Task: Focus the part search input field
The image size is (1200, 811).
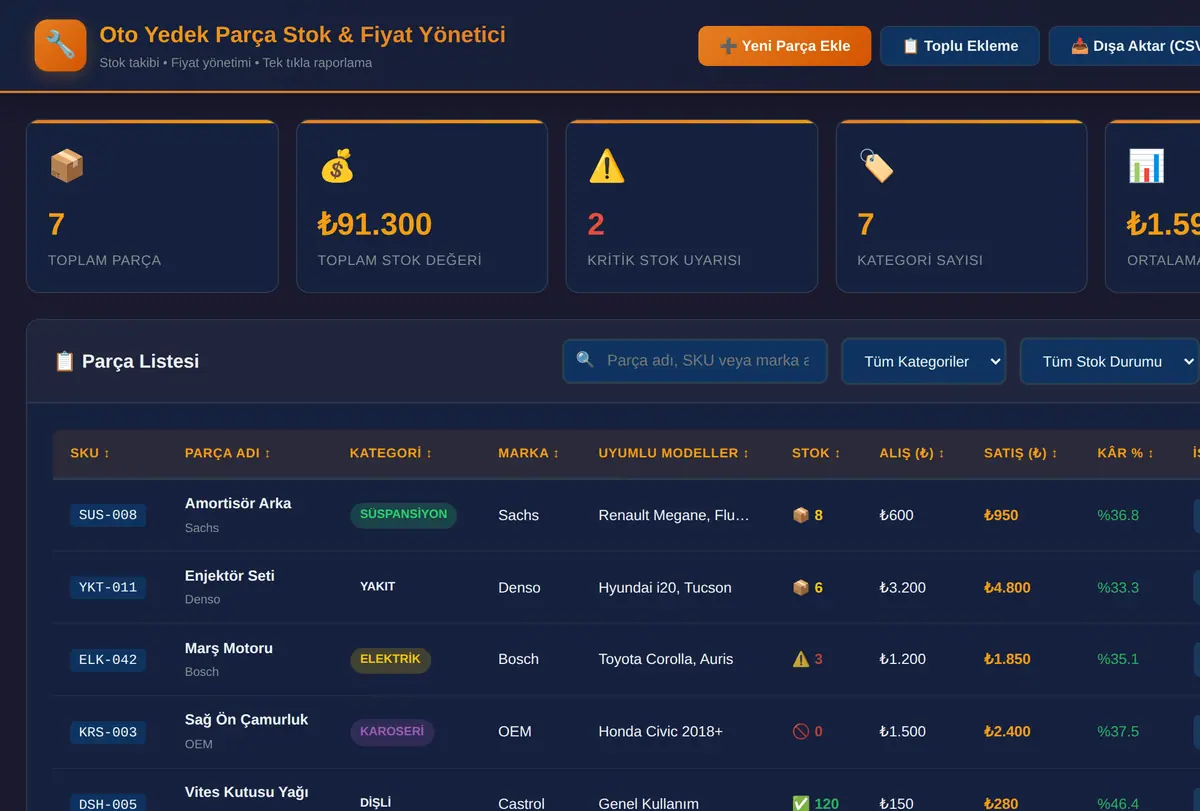Action: (695, 361)
